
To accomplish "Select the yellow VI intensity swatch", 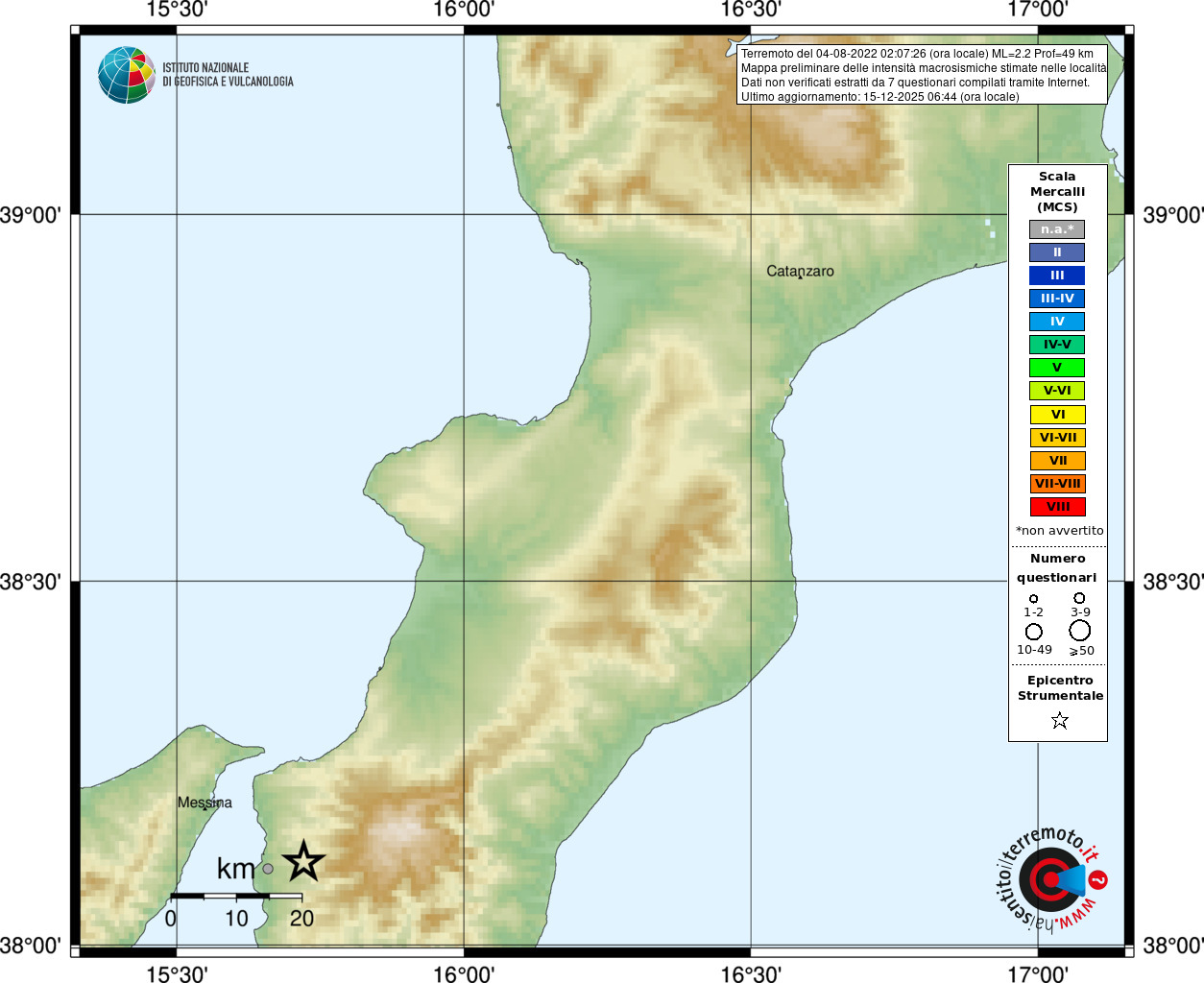I will click(x=1057, y=415).
